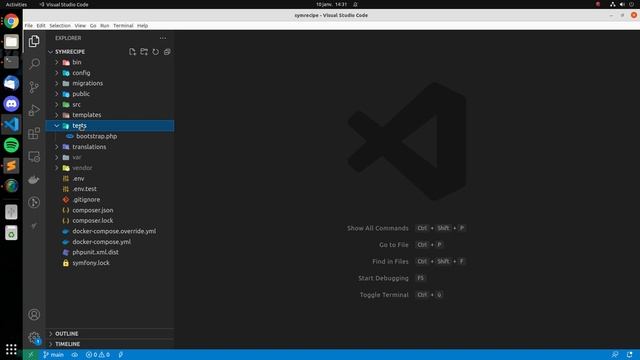Viewport: 640px width, 360px height.
Task: Open the Accounts menu icon
Action: pos(34,315)
